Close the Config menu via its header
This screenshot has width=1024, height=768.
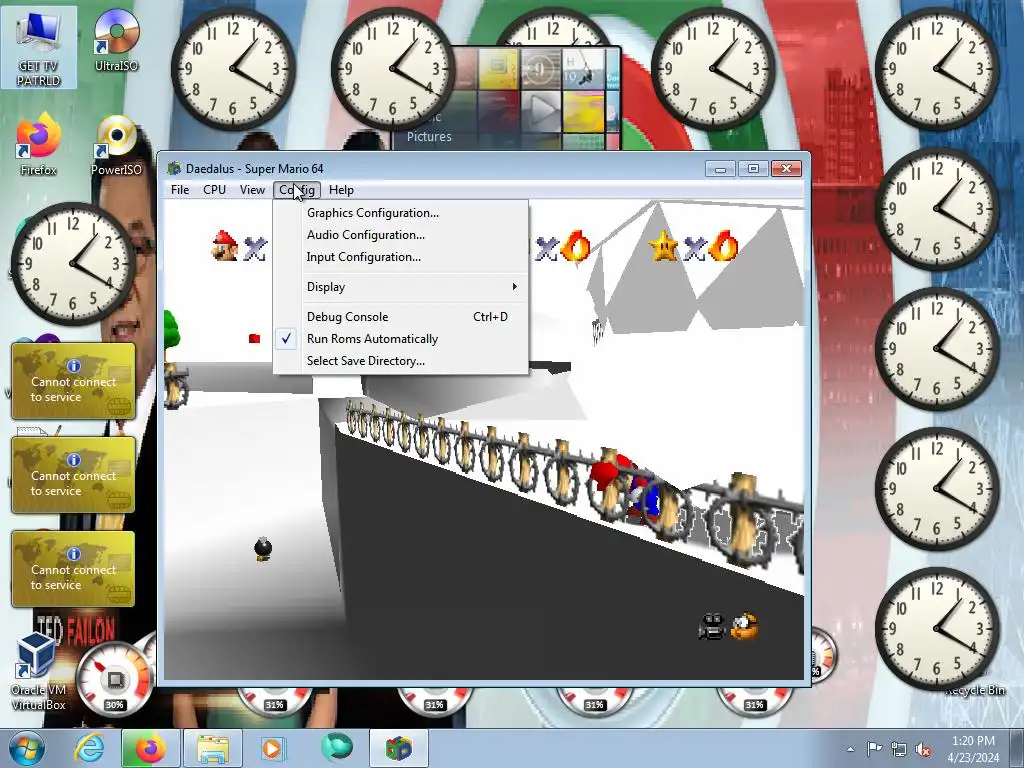point(297,190)
